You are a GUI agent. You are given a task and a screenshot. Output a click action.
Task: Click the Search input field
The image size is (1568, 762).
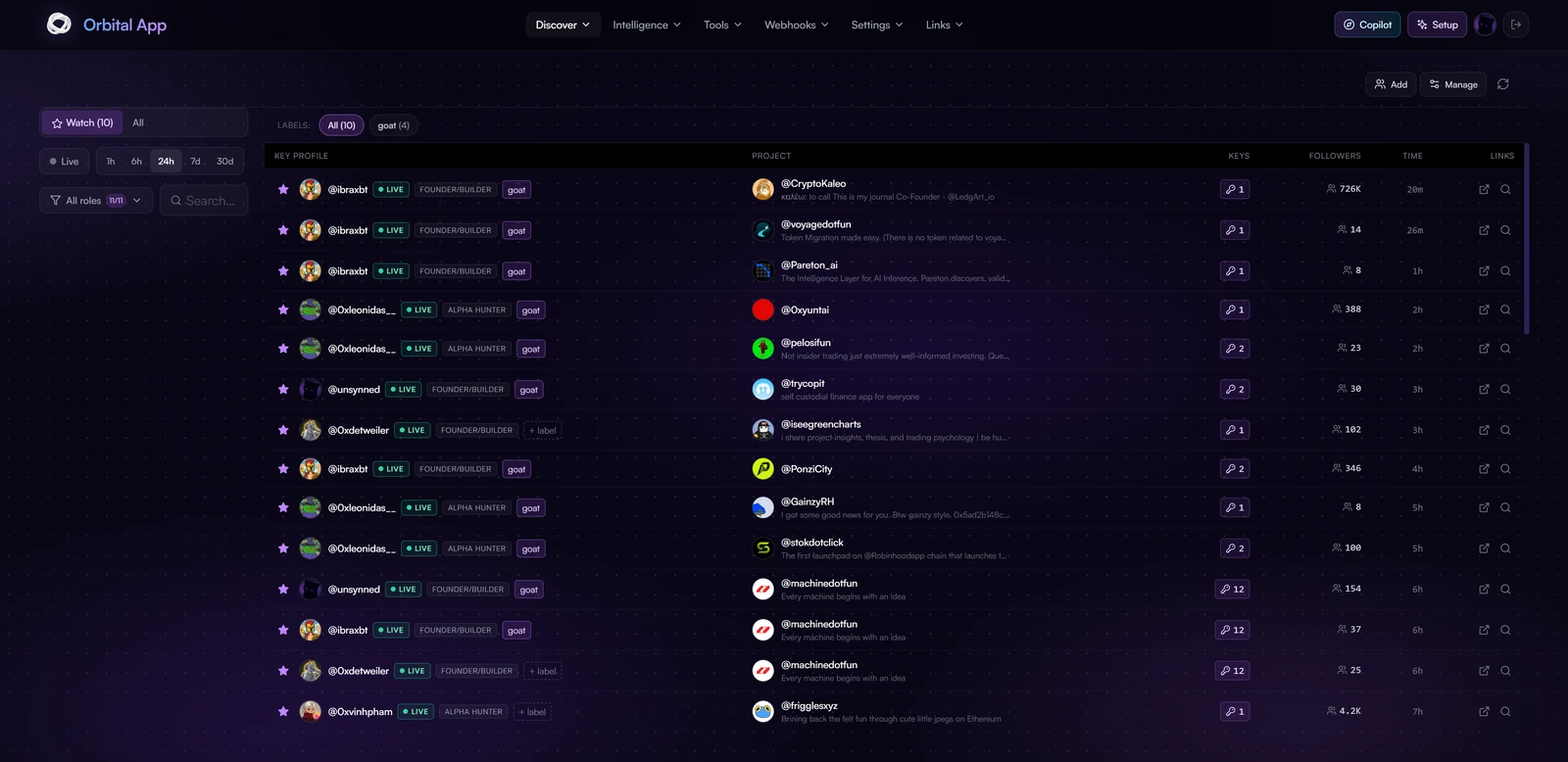(204, 201)
